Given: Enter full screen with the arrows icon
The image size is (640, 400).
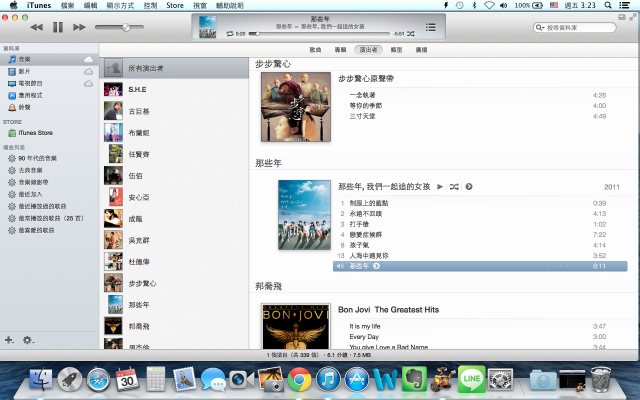Looking at the screenshot, I should 633,17.
